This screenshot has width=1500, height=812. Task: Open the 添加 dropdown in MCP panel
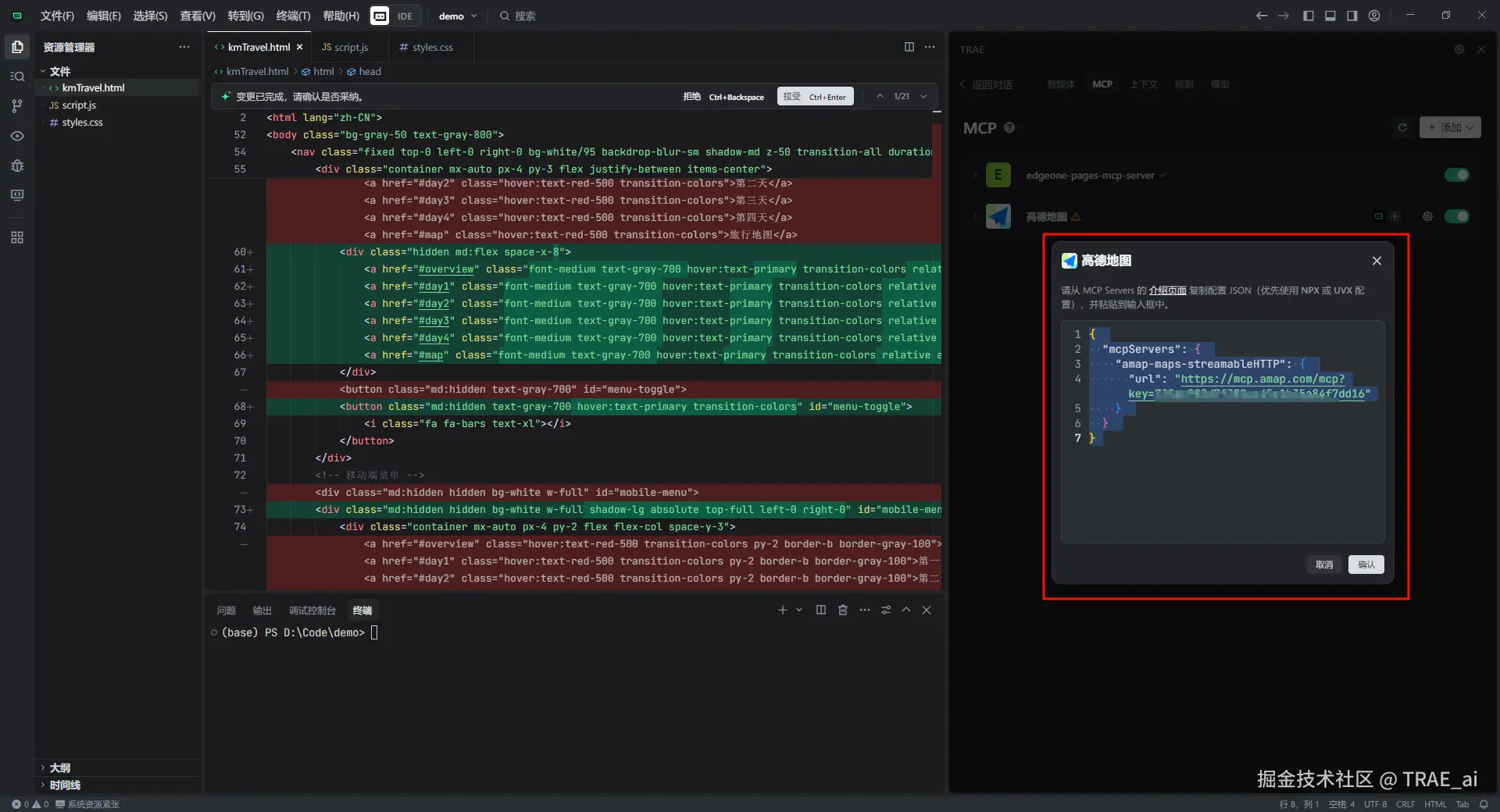[1450, 127]
